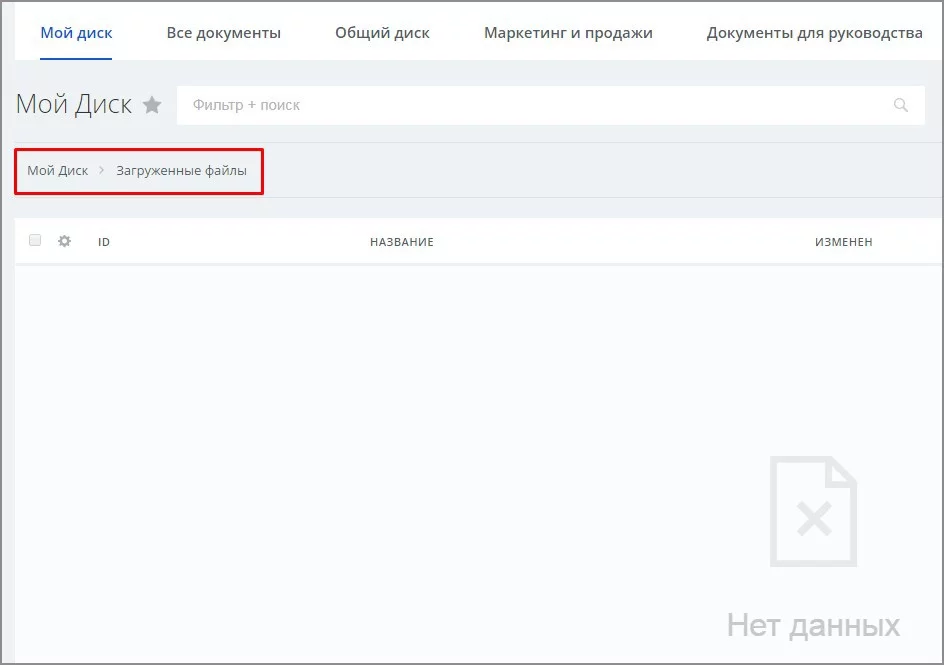This screenshot has width=944, height=665.
Task: Click the empty document placeholder icon
Action: [813, 511]
